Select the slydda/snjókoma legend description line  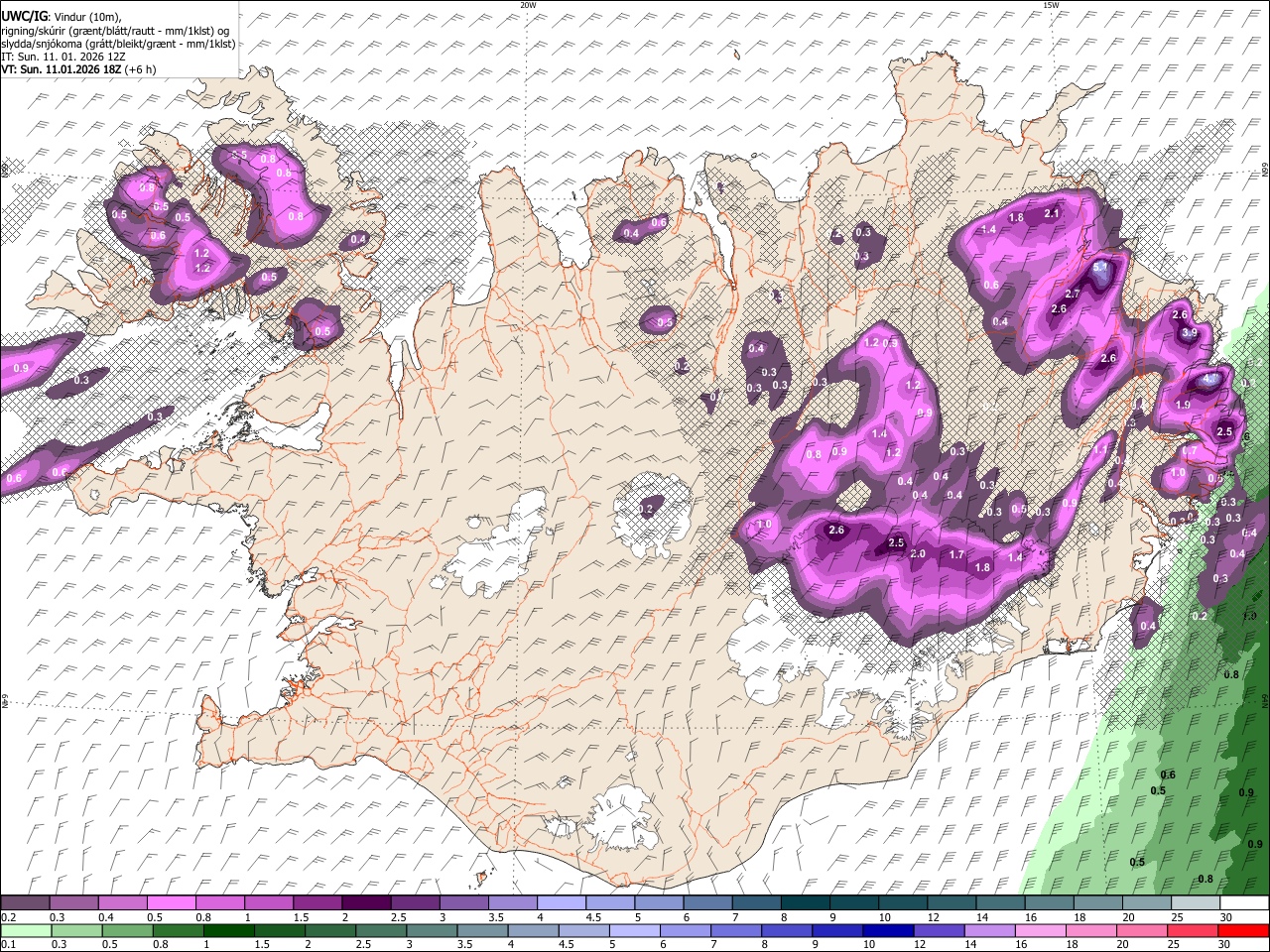pos(118,44)
